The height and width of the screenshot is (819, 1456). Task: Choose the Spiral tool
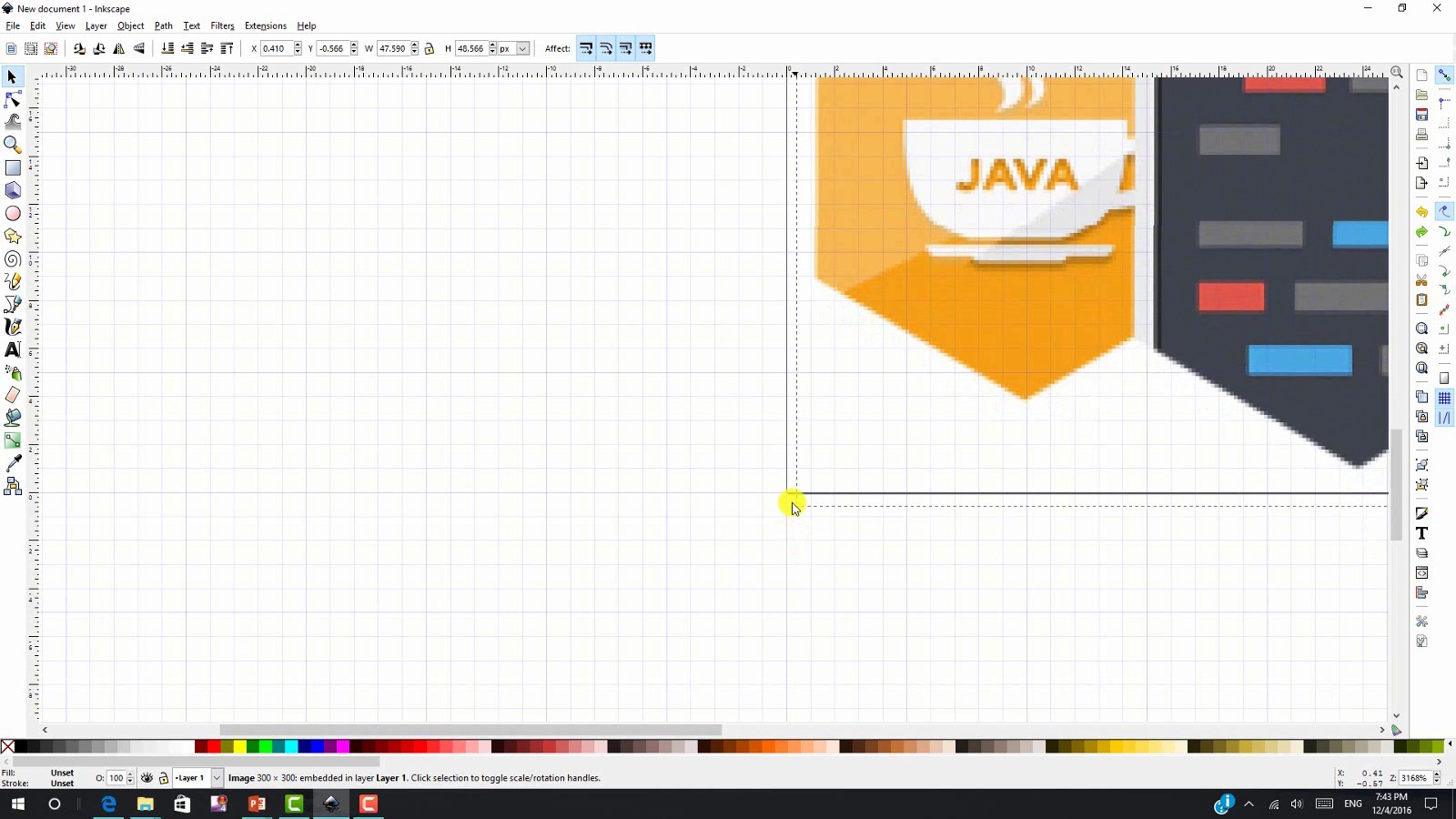pyautogui.click(x=13, y=259)
